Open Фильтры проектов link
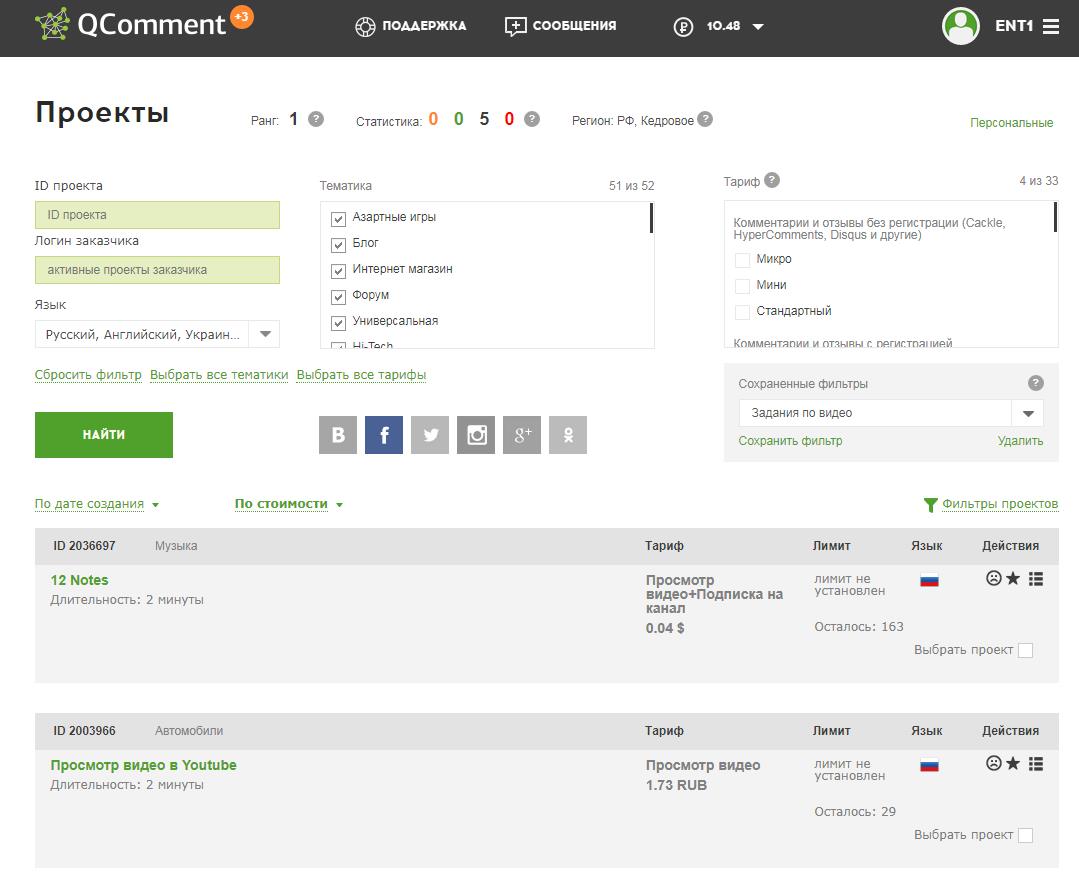The image size is (1079, 881). click(1000, 504)
